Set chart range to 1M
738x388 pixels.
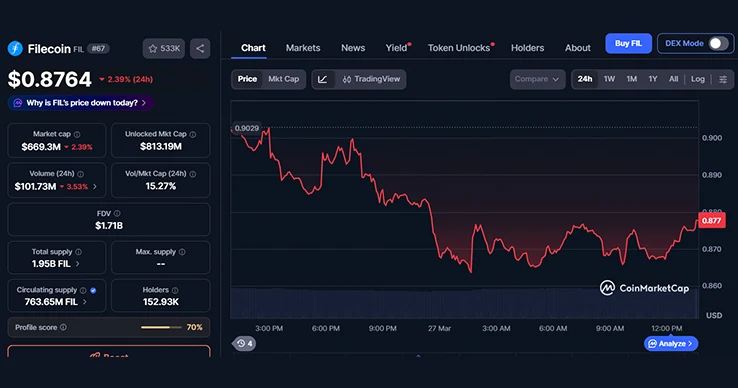point(632,79)
